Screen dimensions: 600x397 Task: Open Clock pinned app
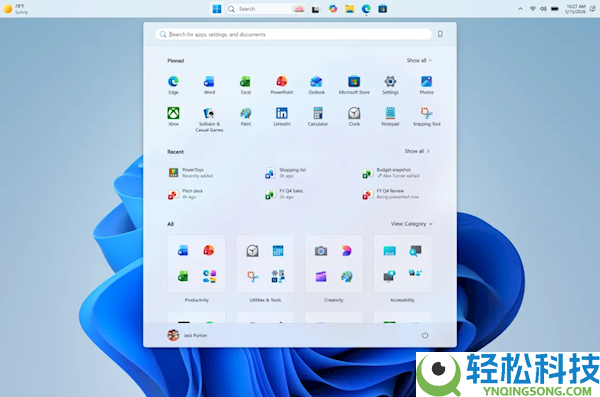(x=354, y=116)
